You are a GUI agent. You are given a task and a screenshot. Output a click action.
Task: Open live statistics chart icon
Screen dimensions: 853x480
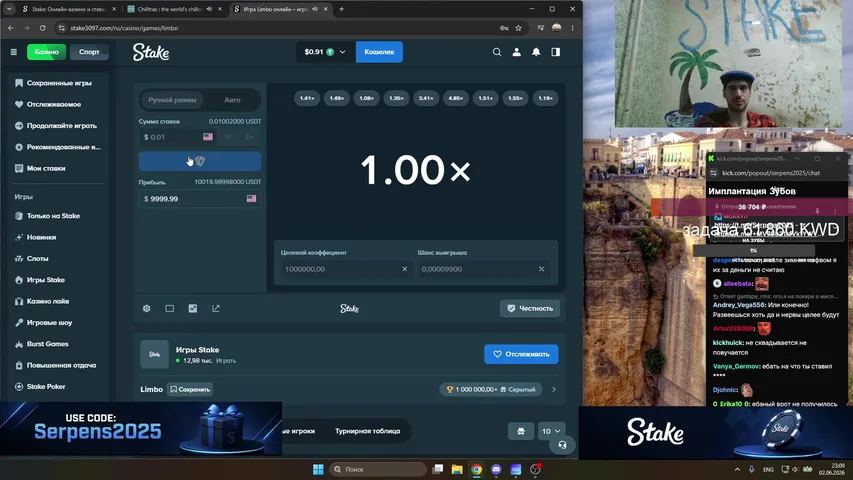click(193, 309)
